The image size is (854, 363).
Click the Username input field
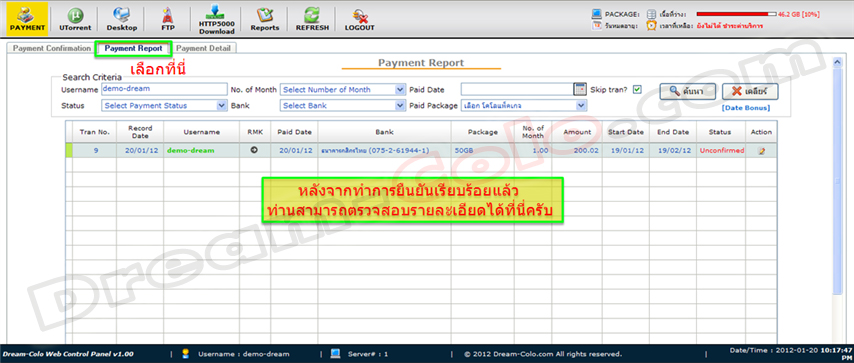coord(164,89)
